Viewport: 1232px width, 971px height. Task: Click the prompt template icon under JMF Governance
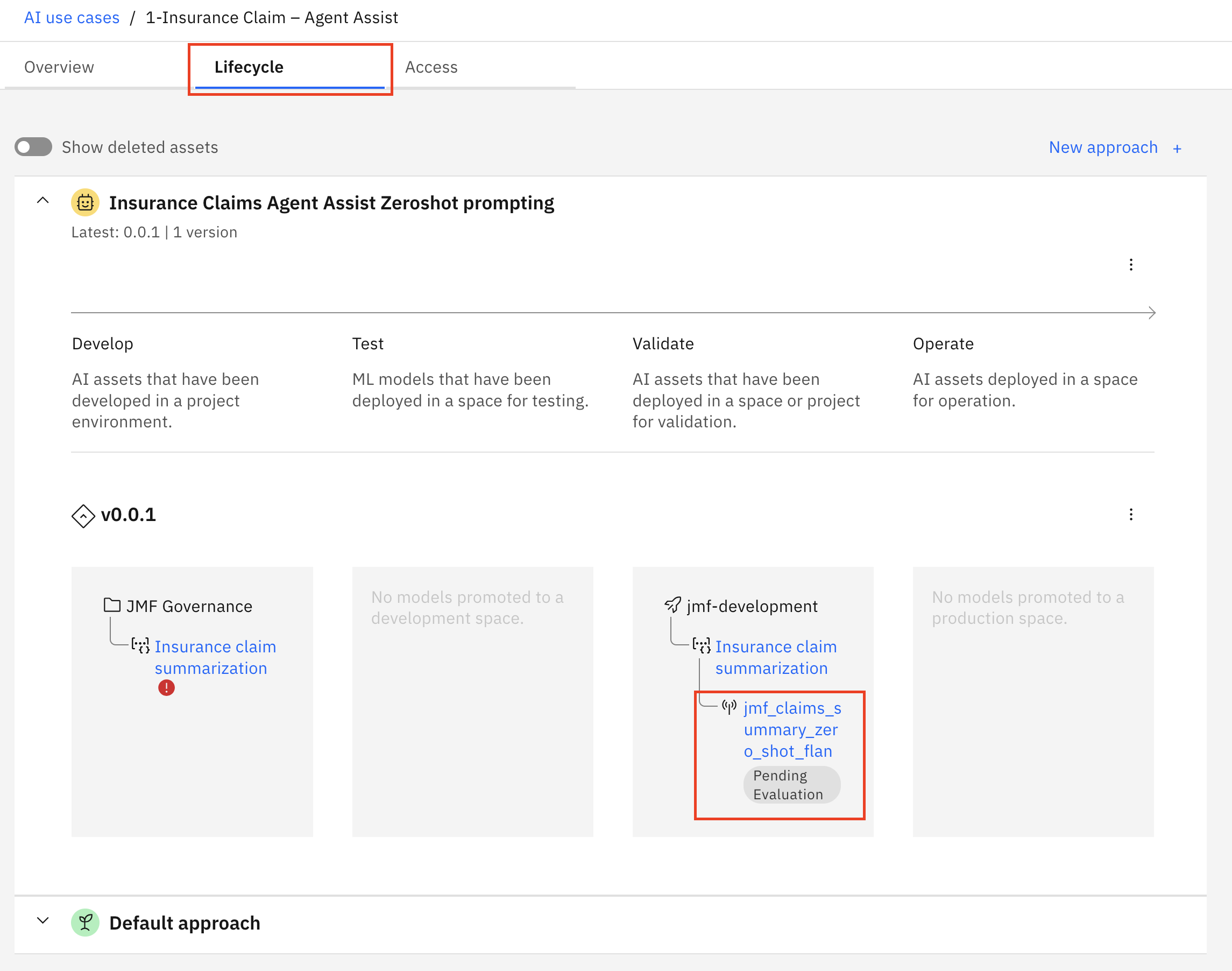[x=140, y=645]
